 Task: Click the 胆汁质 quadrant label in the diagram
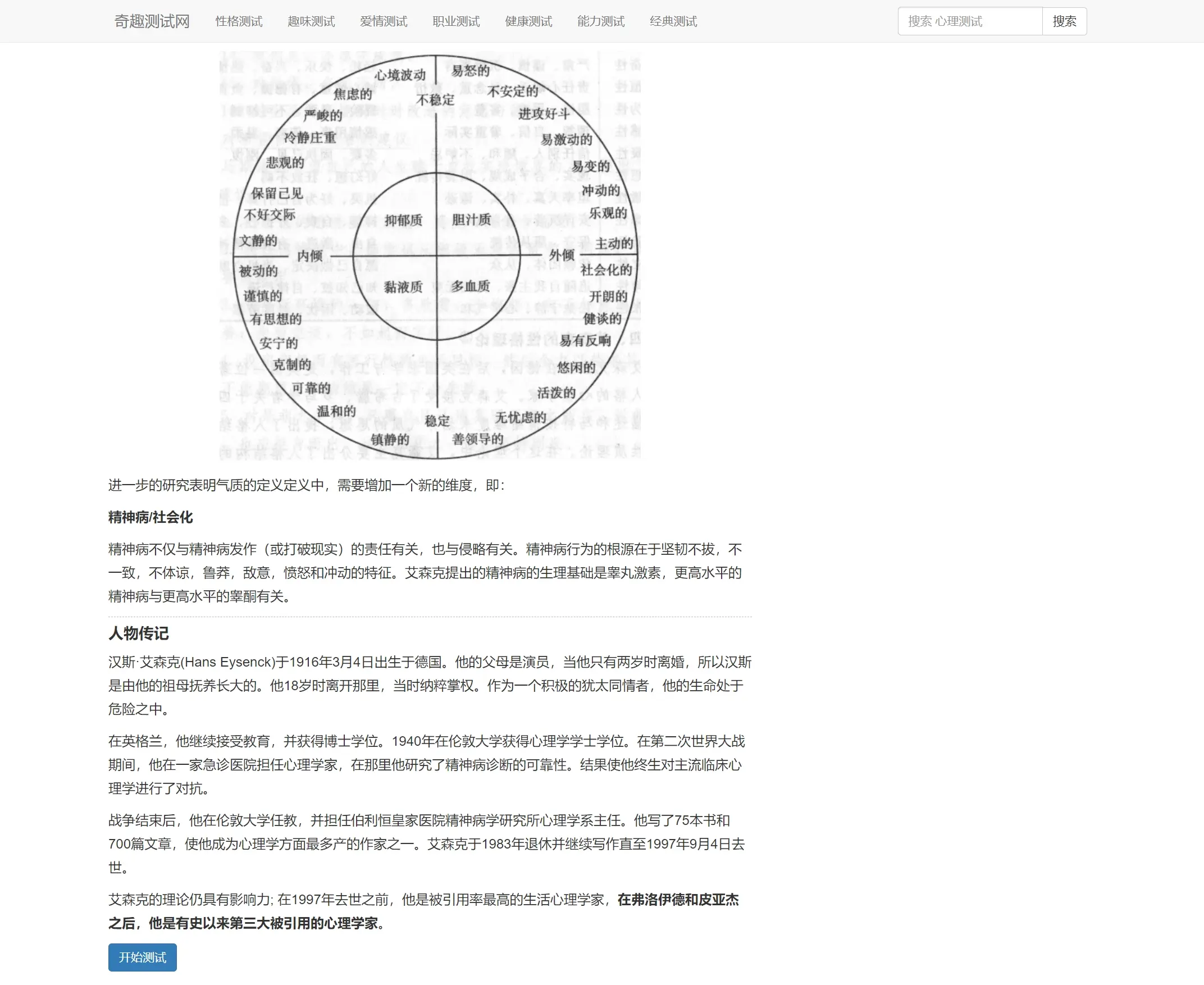(x=471, y=220)
